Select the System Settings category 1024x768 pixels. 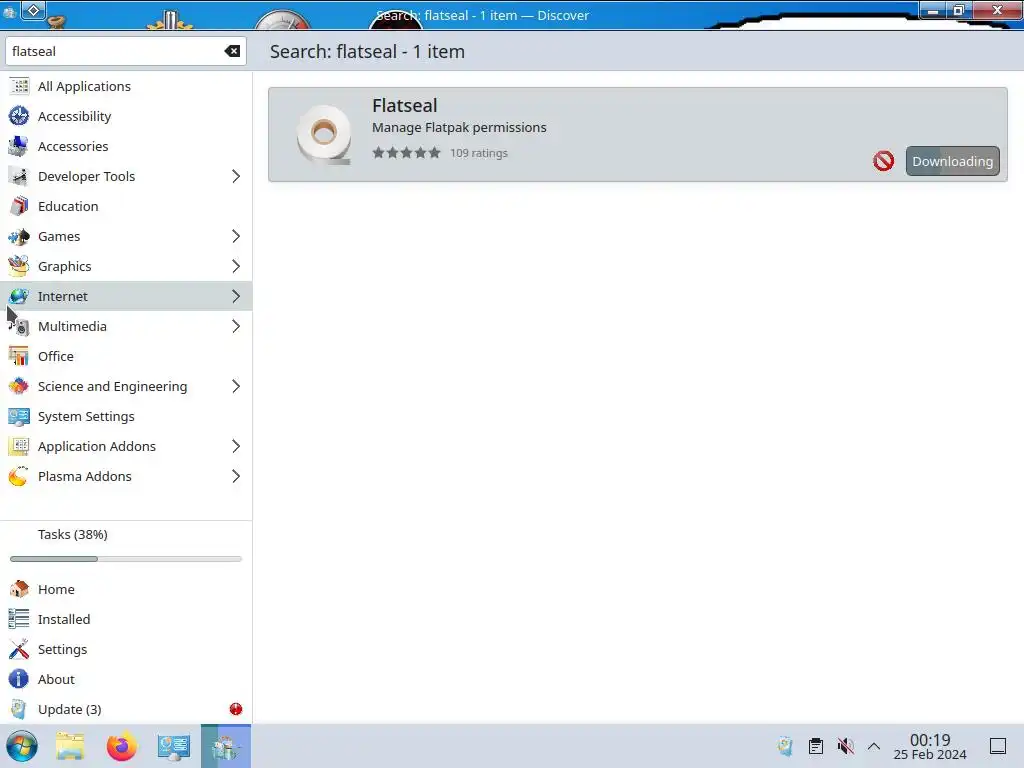(x=126, y=417)
